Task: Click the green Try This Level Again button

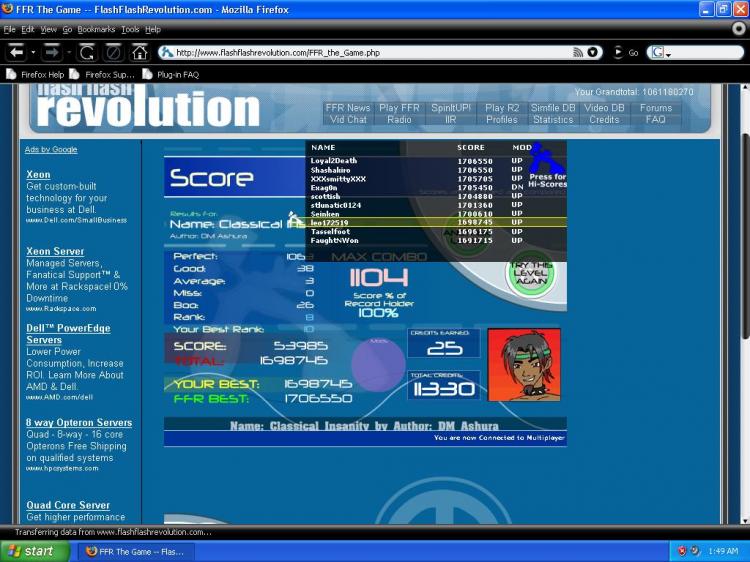Action: [530, 274]
